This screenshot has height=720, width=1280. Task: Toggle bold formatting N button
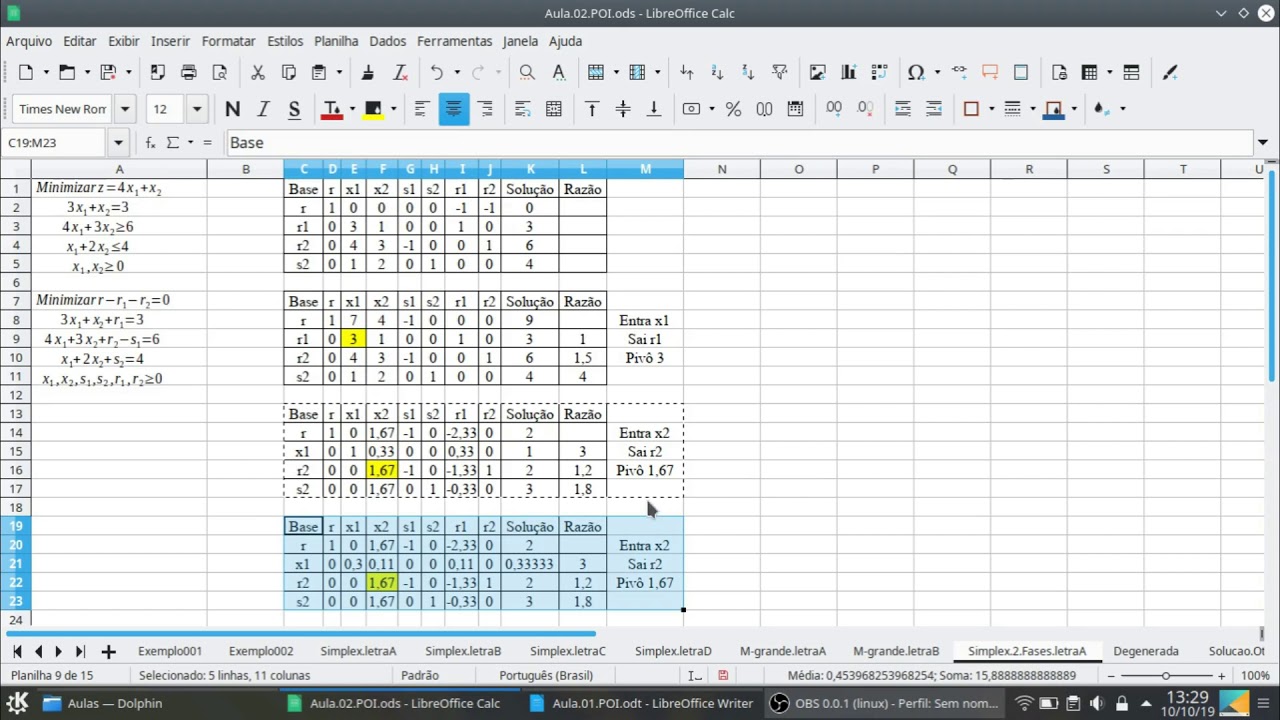tap(233, 109)
